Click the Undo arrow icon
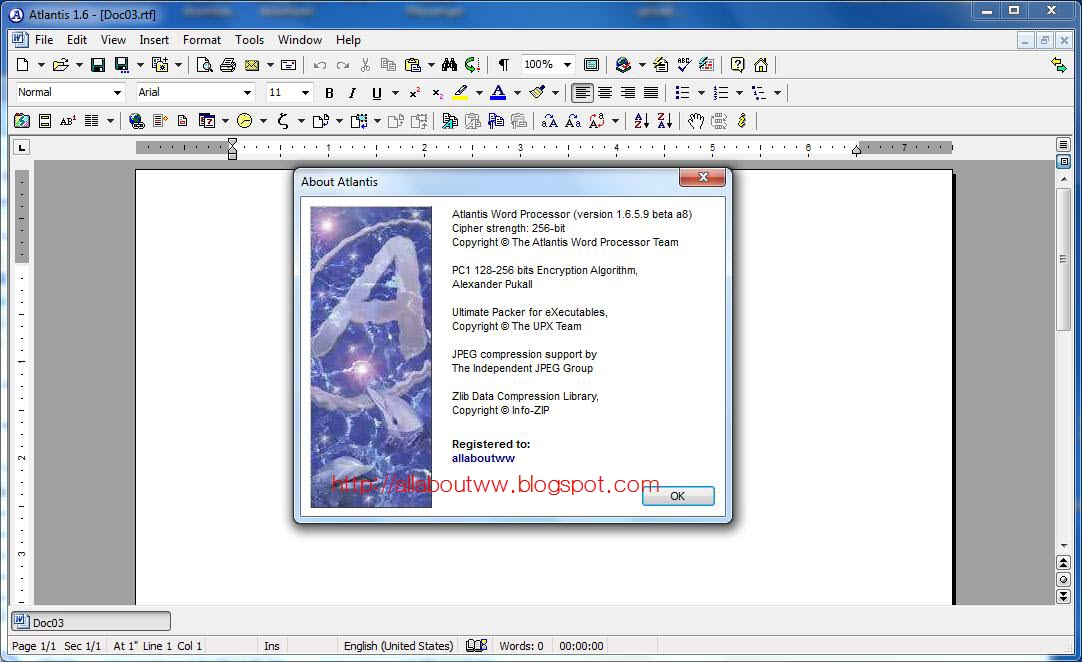 319,65
